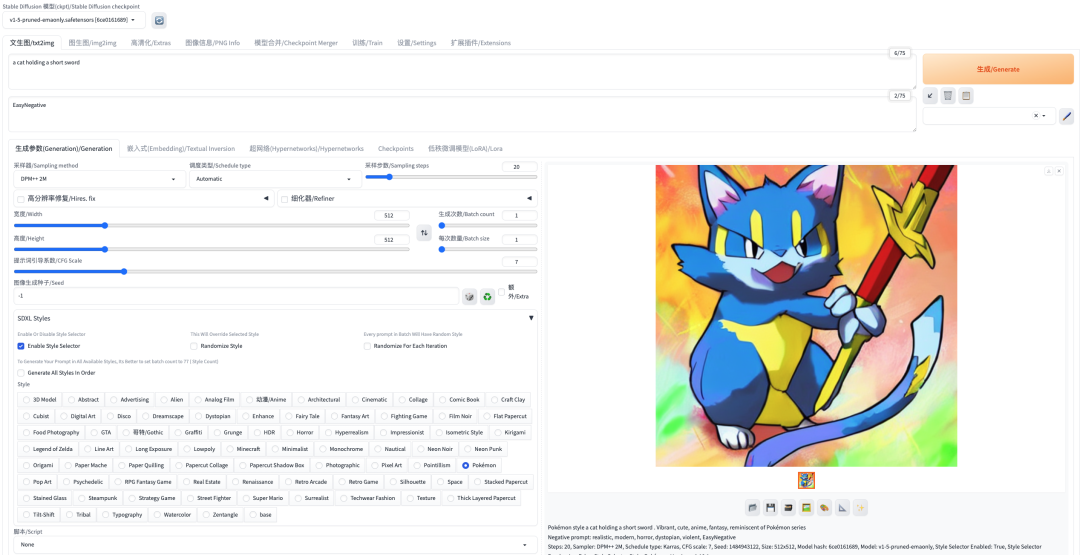1080x555 pixels.
Task: Reuse last seed with recycle icon
Action: click(x=488, y=297)
